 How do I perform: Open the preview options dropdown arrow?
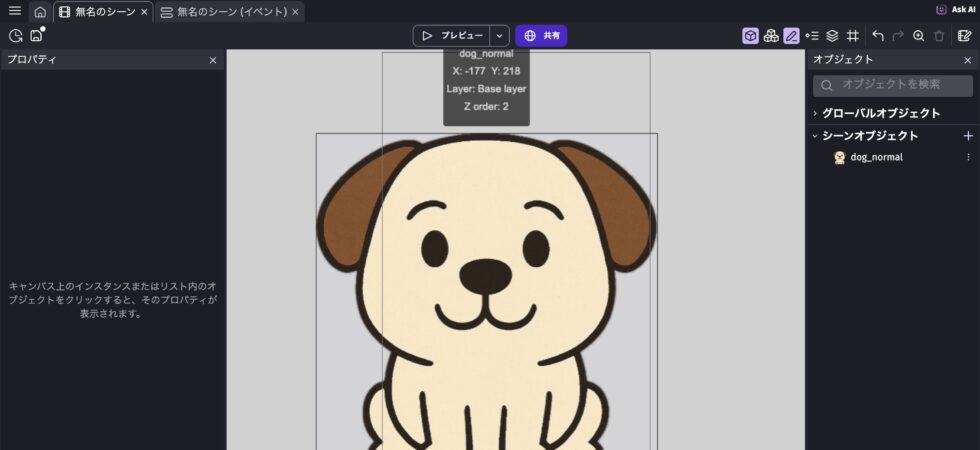click(x=500, y=36)
